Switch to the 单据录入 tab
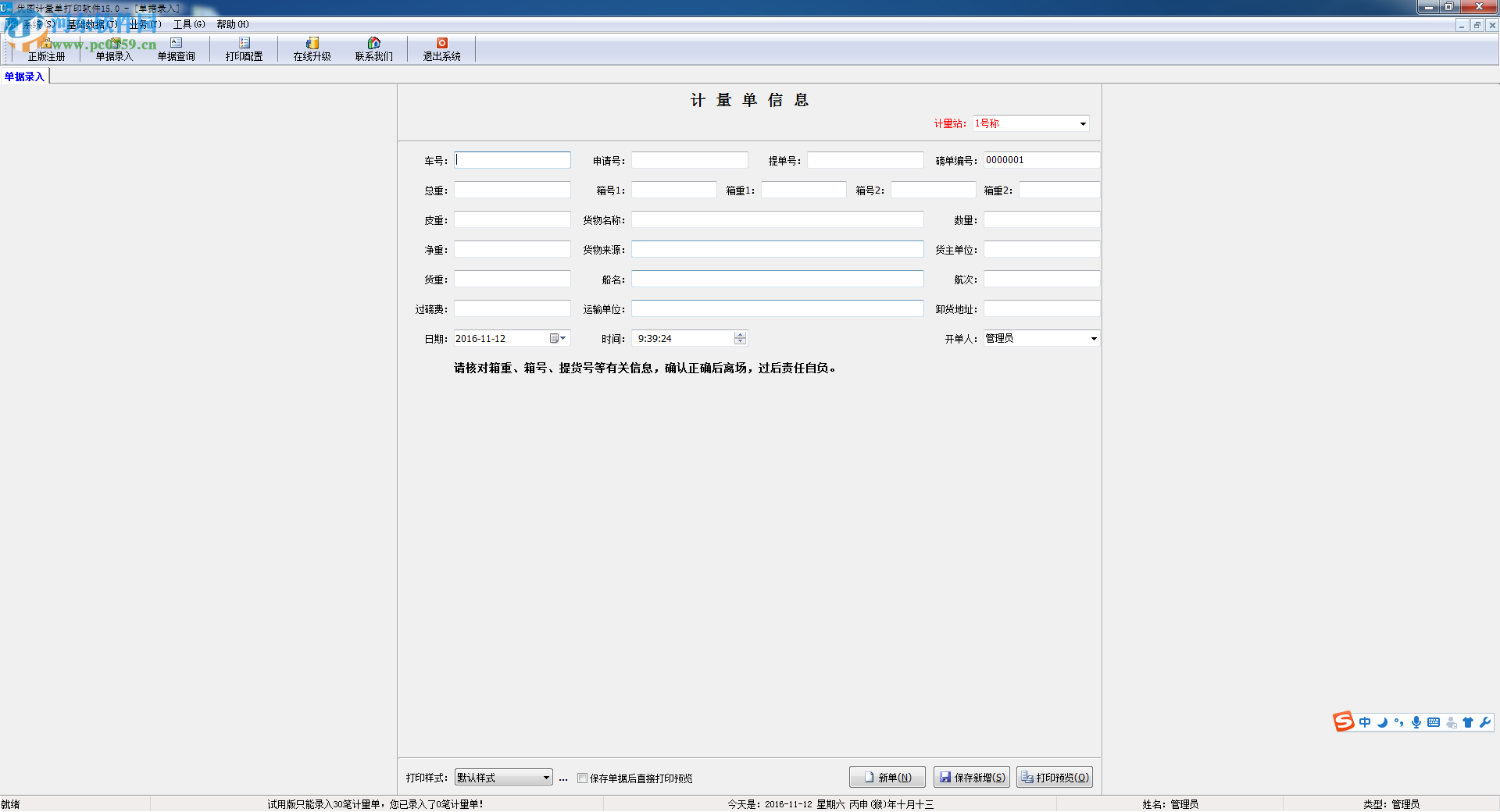Screen dimensions: 1500x812 coord(24,77)
